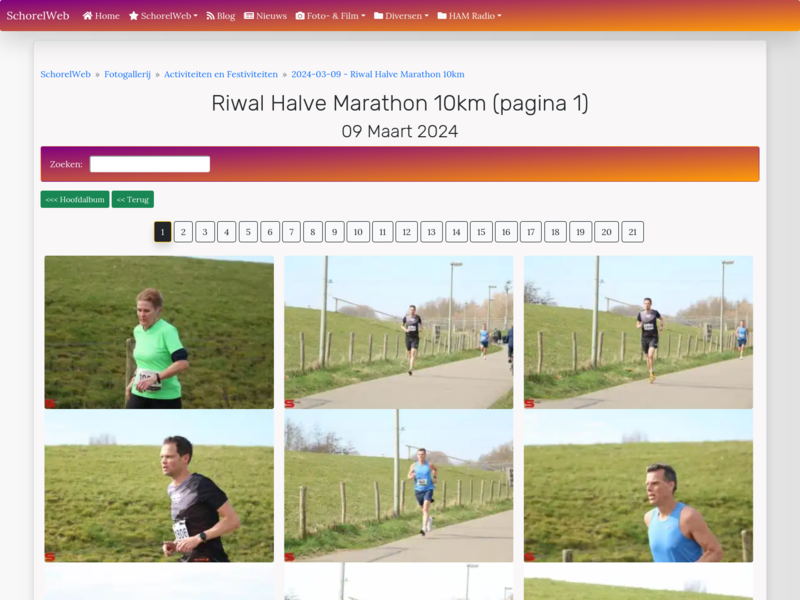Open photo of woman in green shirt

pos(159,332)
